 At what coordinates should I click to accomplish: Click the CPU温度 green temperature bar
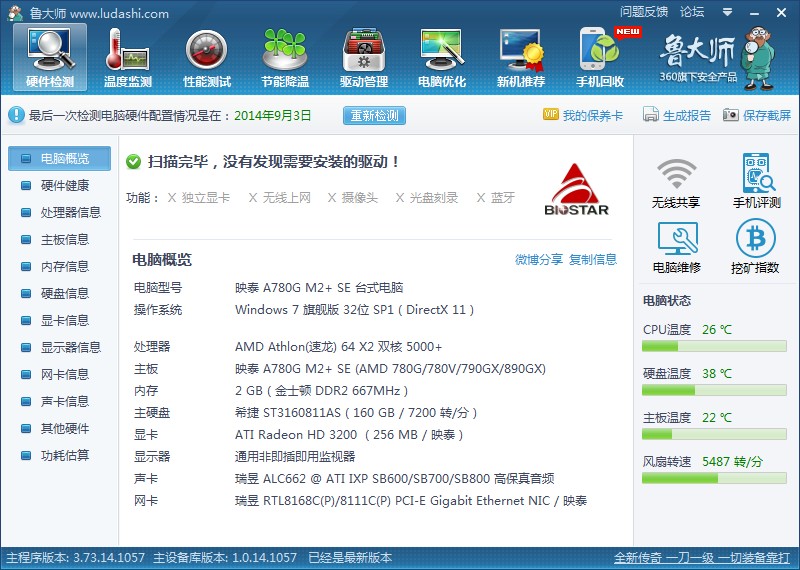click(x=715, y=347)
